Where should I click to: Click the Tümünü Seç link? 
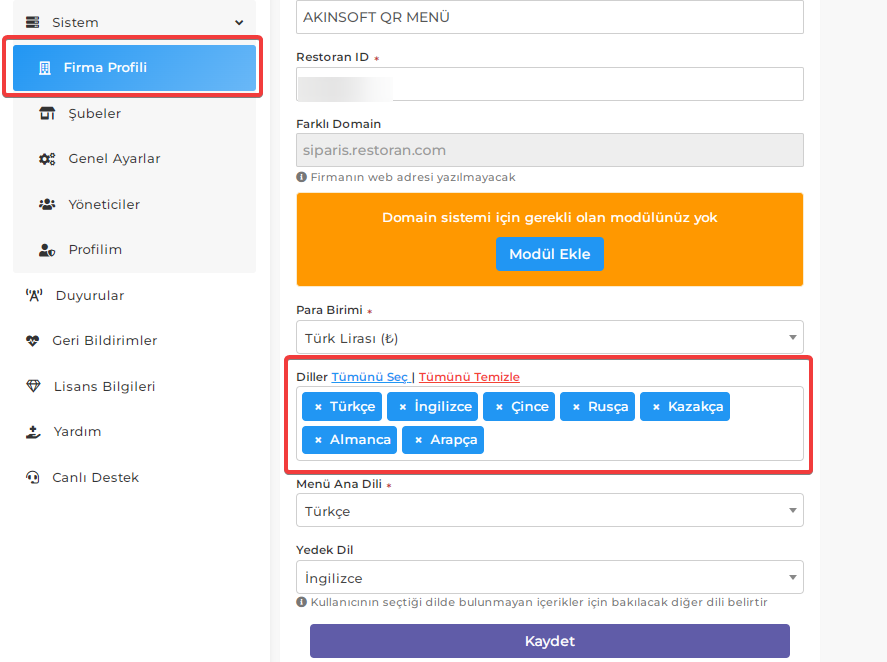point(370,377)
